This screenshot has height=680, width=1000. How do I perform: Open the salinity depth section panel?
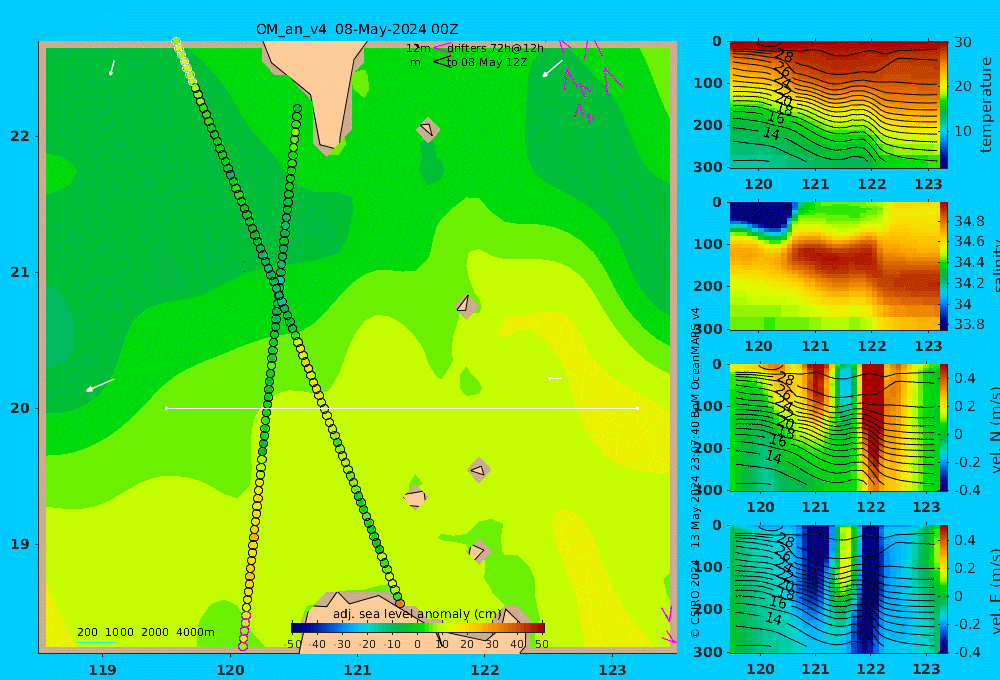834,266
